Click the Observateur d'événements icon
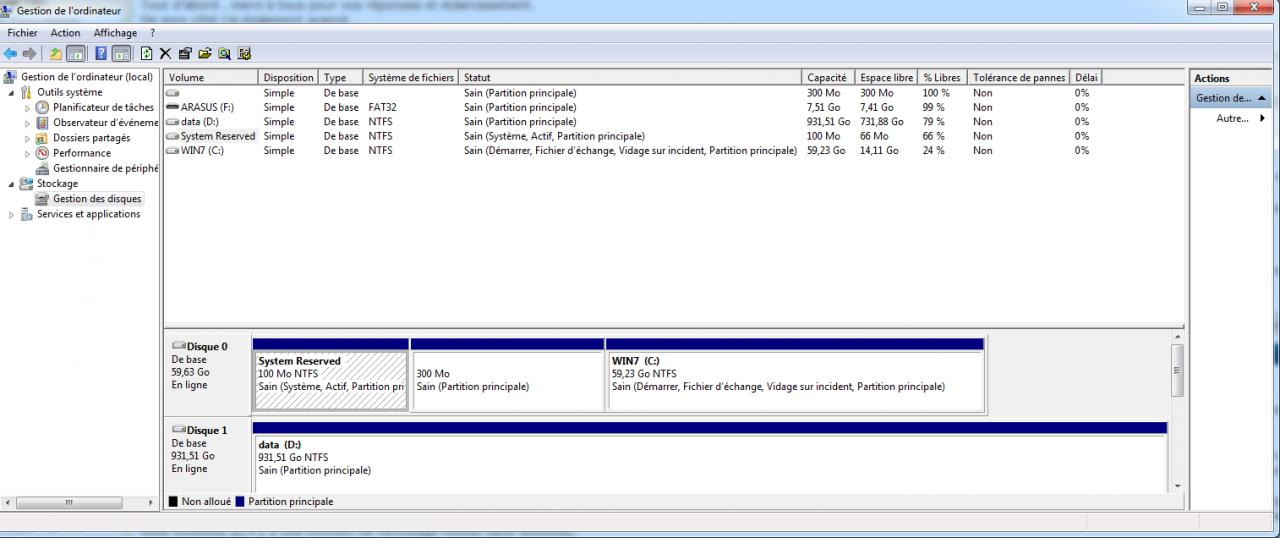This screenshot has height=538, width=1280. coord(43,122)
